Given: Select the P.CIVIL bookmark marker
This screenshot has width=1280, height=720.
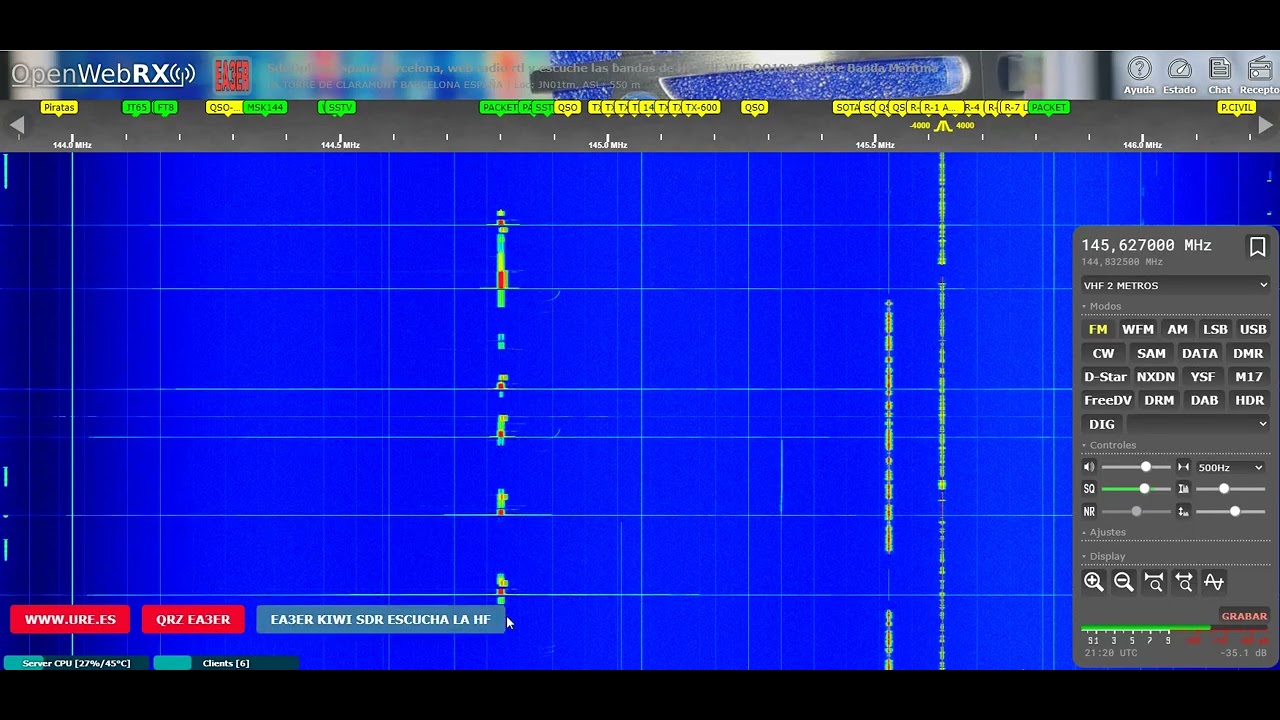Looking at the screenshot, I should pyautogui.click(x=1236, y=107).
